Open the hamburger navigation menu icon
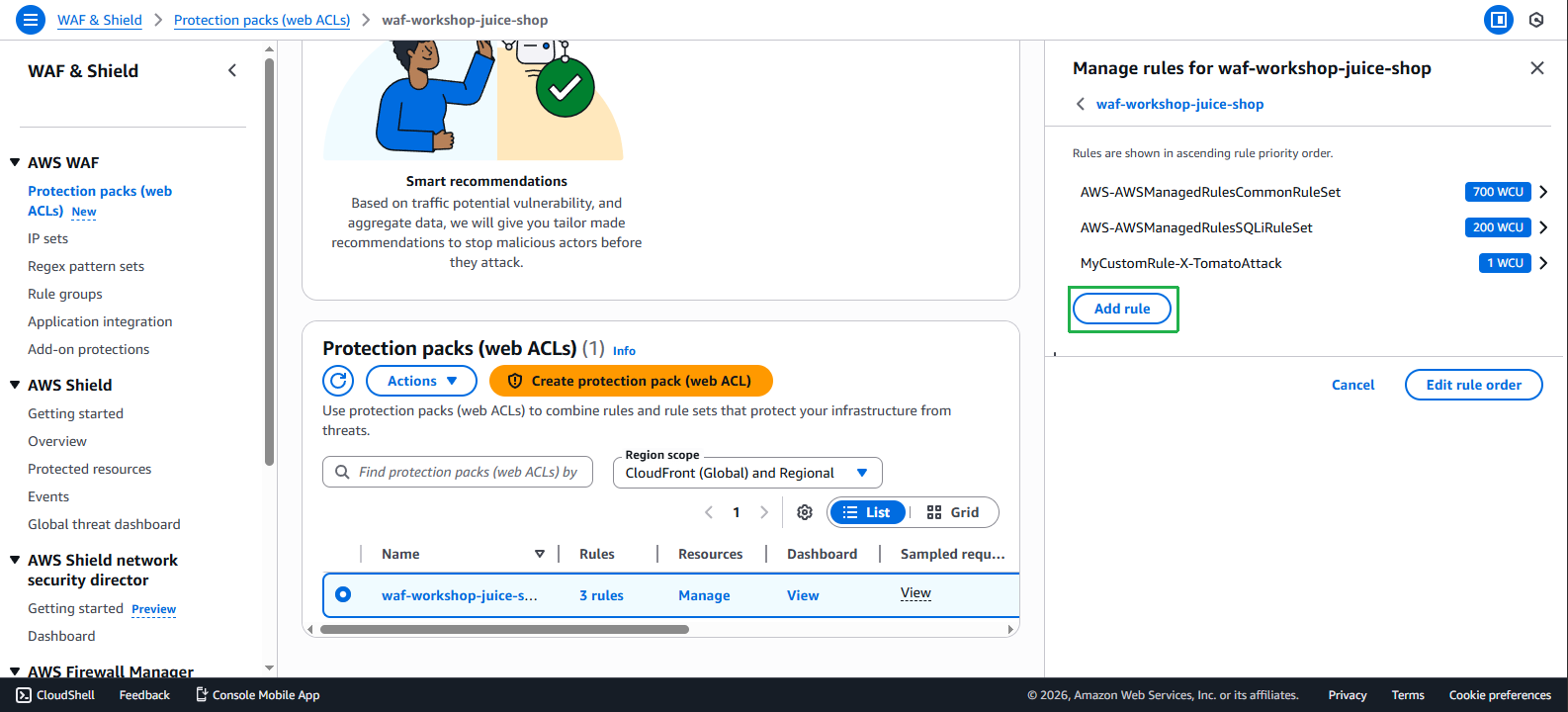 [x=31, y=20]
